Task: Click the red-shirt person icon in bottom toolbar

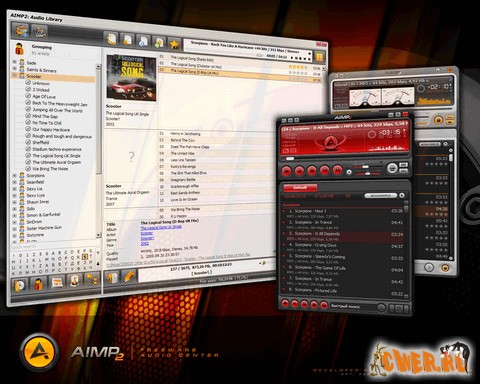Action: click(x=38, y=284)
